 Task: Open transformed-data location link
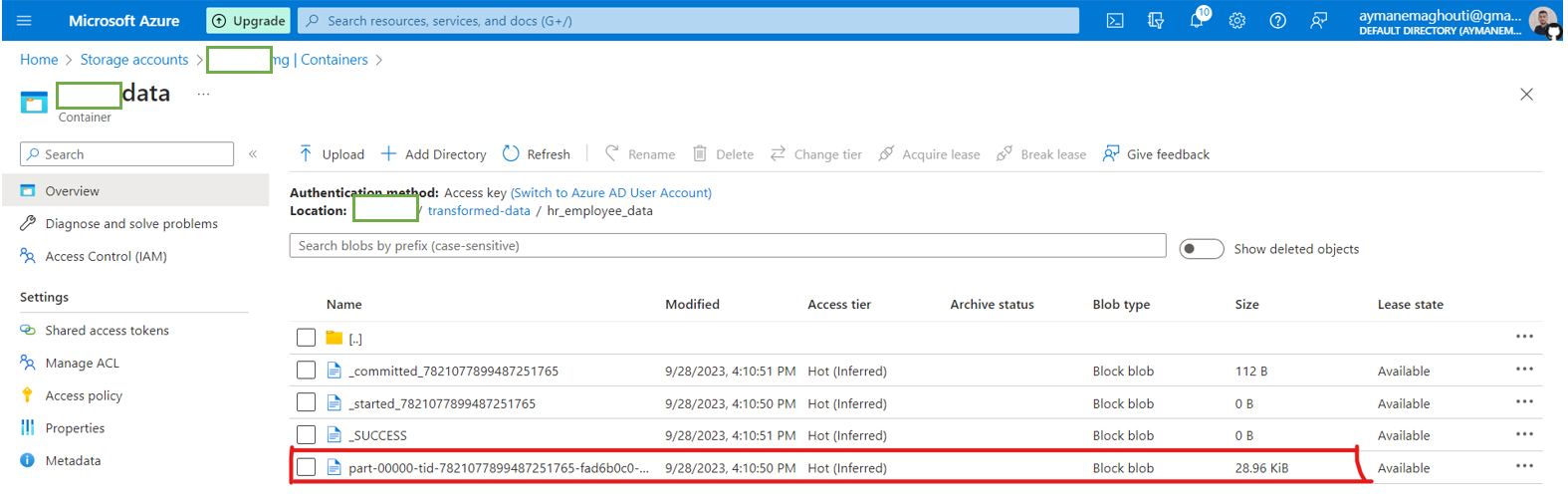(479, 211)
